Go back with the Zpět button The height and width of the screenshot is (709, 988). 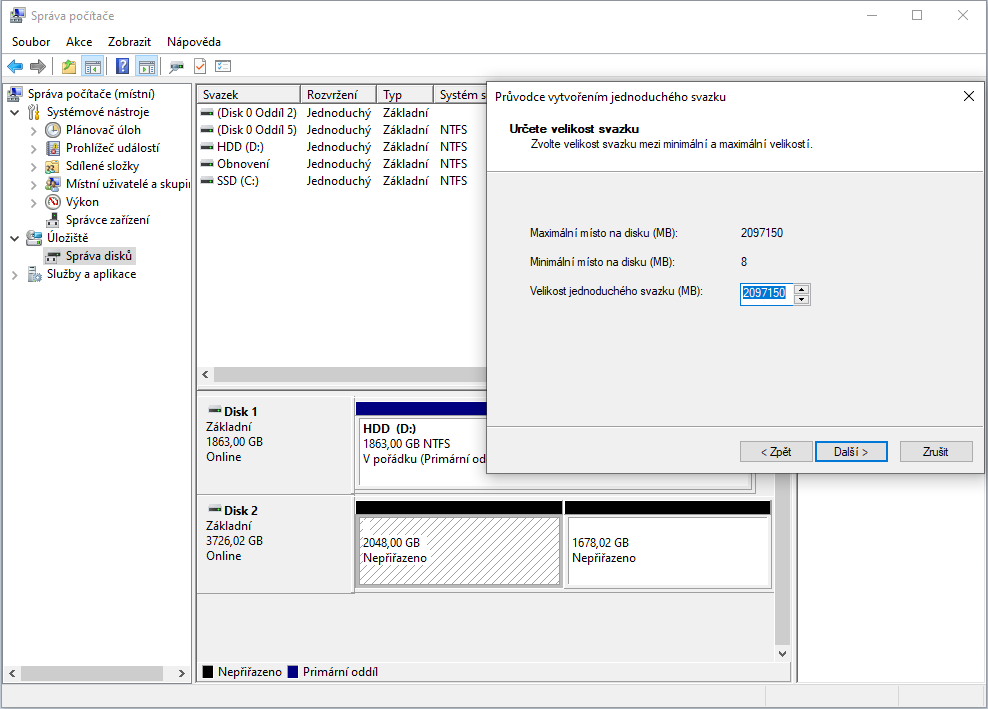point(776,452)
